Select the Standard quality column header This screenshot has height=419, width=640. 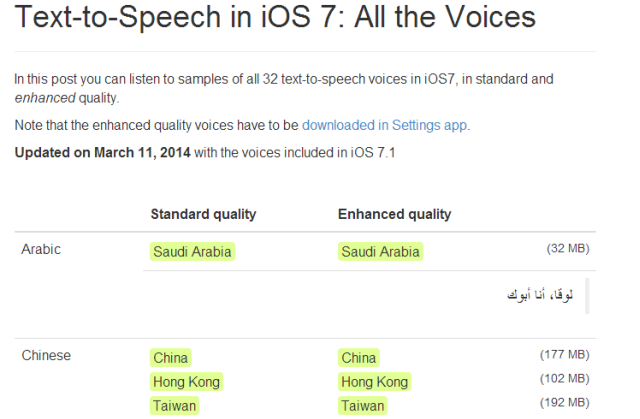click(x=203, y=214)
